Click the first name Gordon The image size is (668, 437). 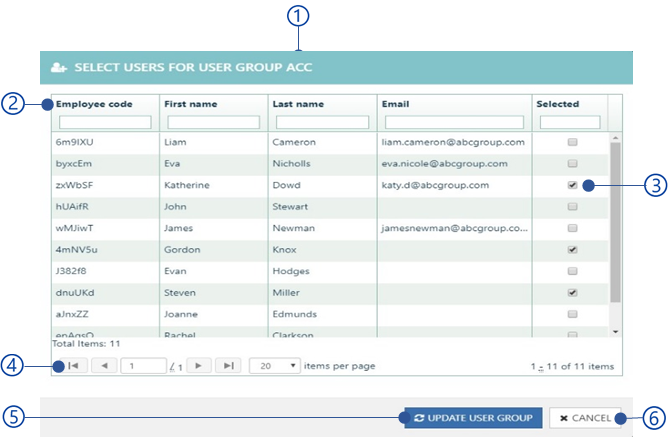pos(182,250)
